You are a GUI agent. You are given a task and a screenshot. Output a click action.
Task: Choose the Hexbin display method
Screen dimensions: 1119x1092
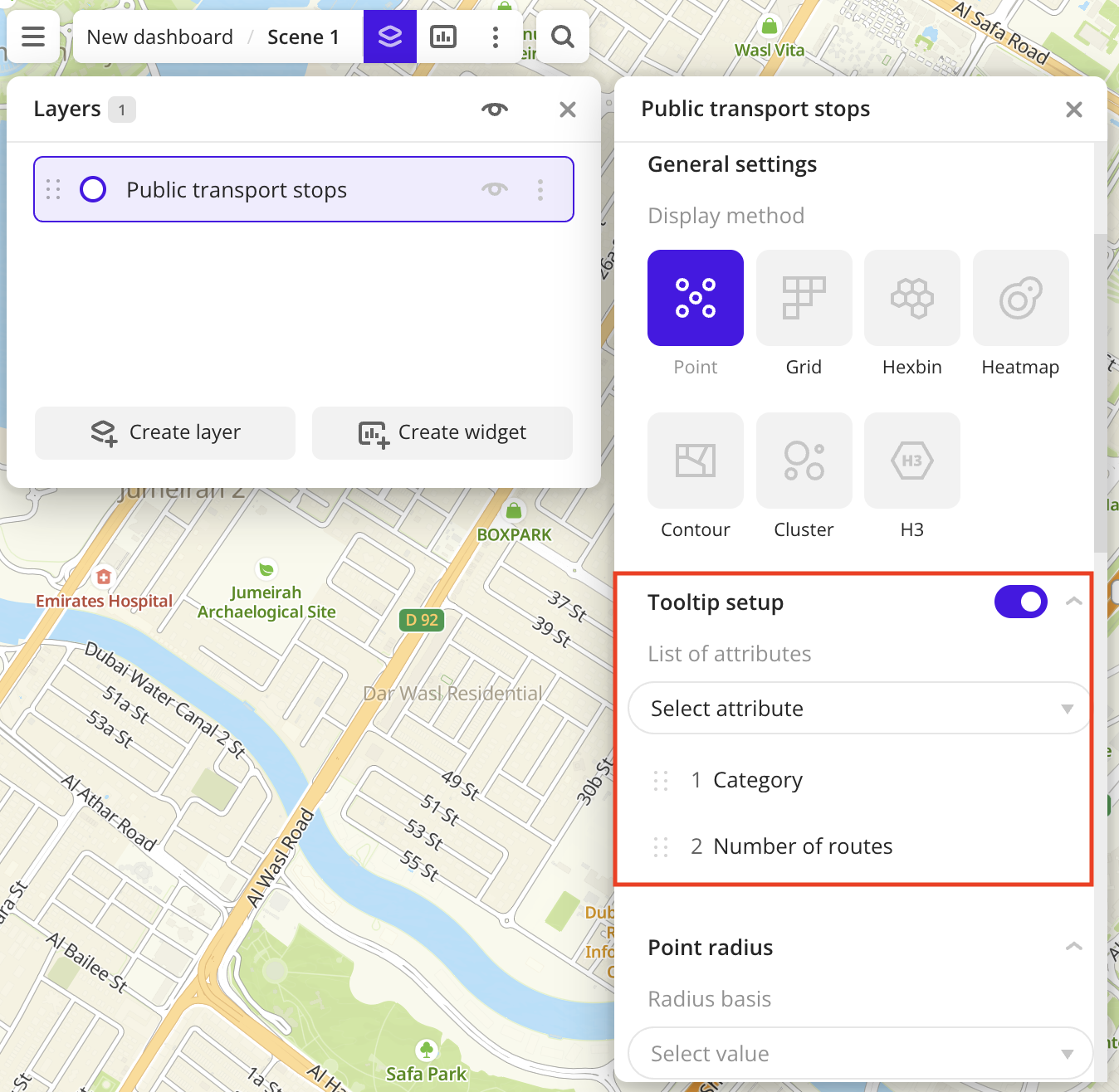click(911, 297)
